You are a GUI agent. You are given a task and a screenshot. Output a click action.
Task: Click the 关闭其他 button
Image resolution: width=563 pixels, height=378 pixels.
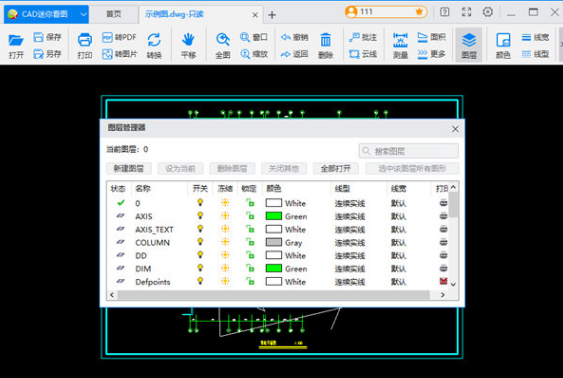284,168
